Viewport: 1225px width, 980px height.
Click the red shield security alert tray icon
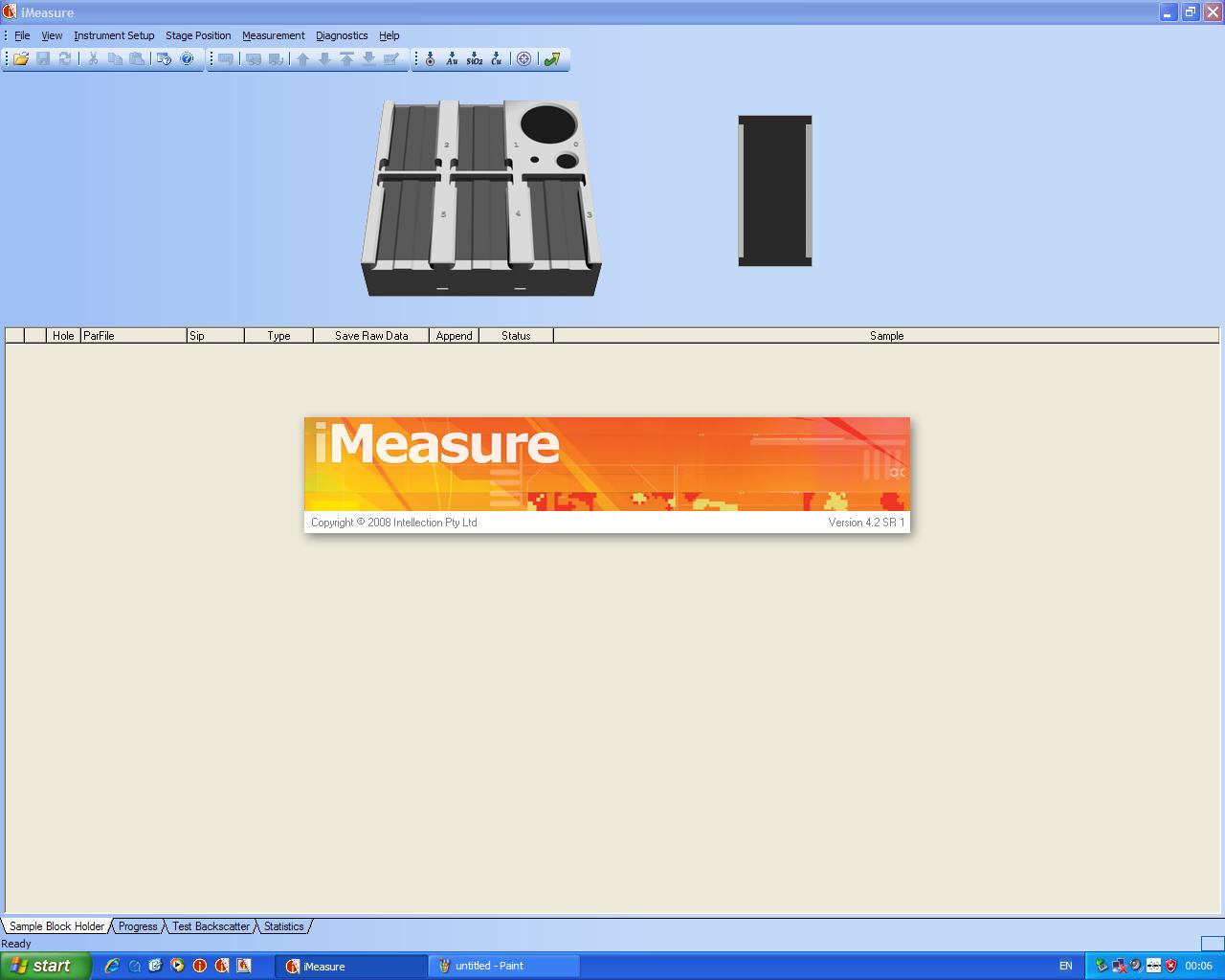point(1170,966)
